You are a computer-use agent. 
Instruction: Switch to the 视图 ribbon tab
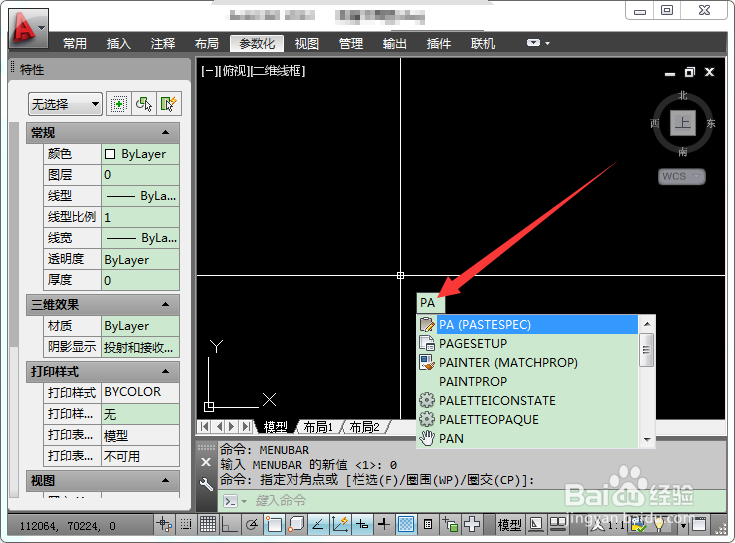click(307, 44)
